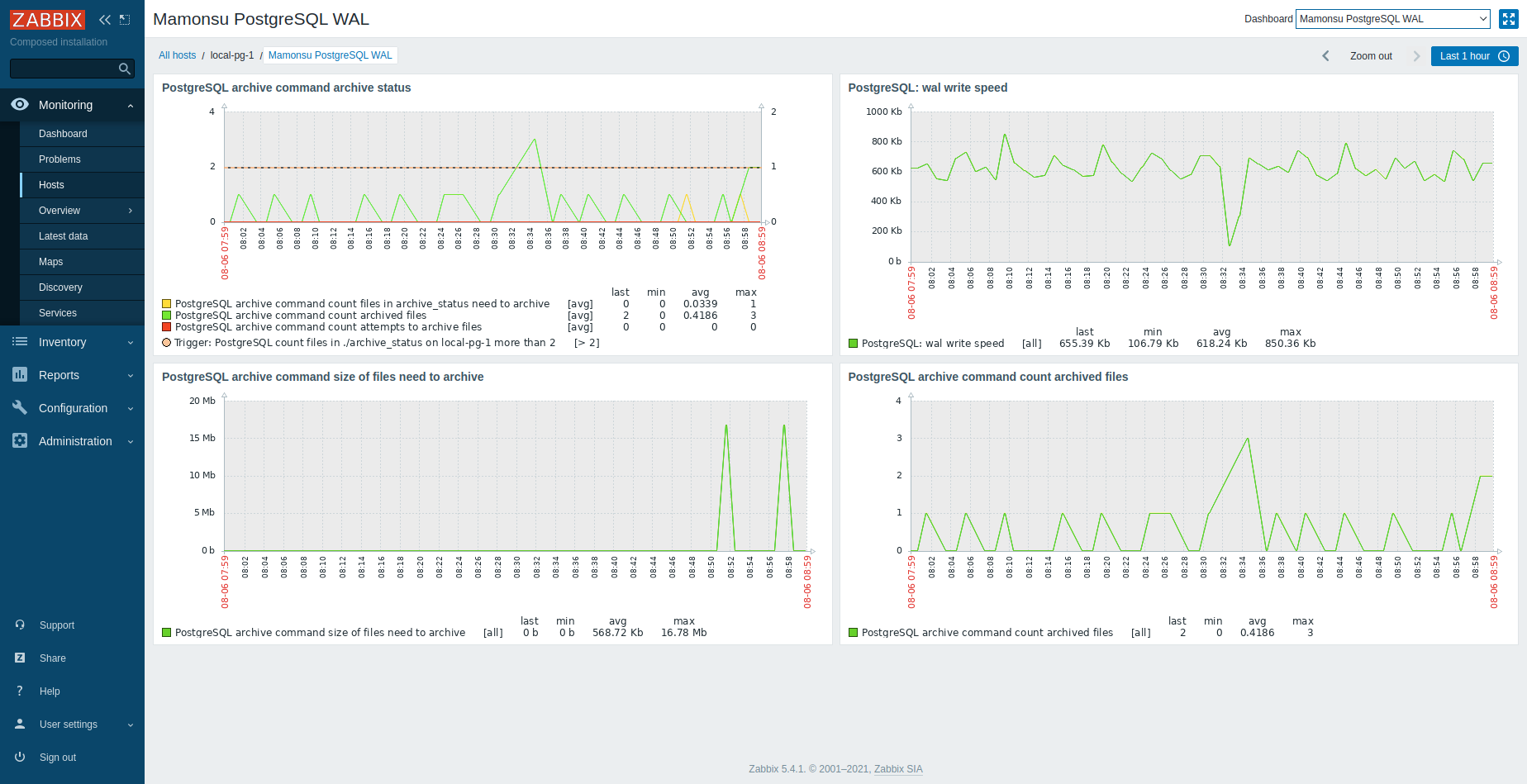Click the Administration gear icon
Image resolution: width=1527 pixels, height=784 pixels.
20,440
